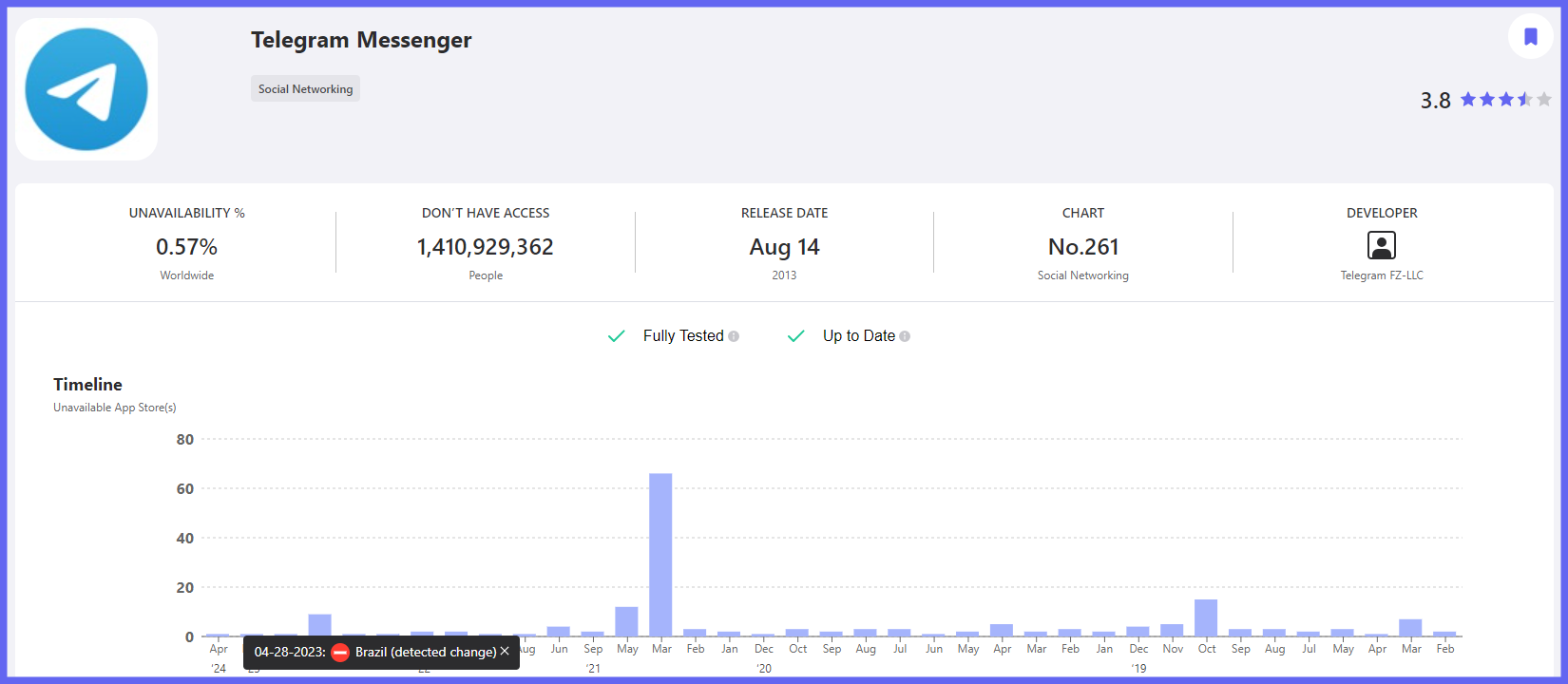1568x684 pixels.
Task: Click the Unavailable App Store(s) subtitle
Action: click(x=115, y=408)
